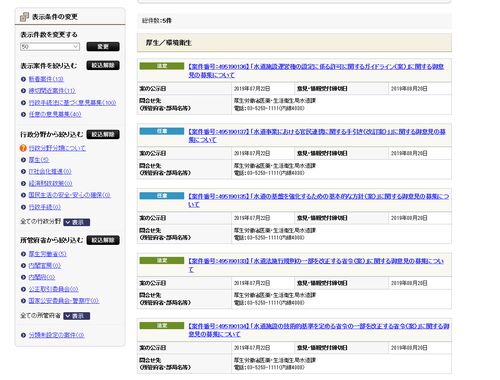Click bullet arrow icon beside 分類未設定の案件
This screenshot has width=500, height=380.
pos(23,335)
